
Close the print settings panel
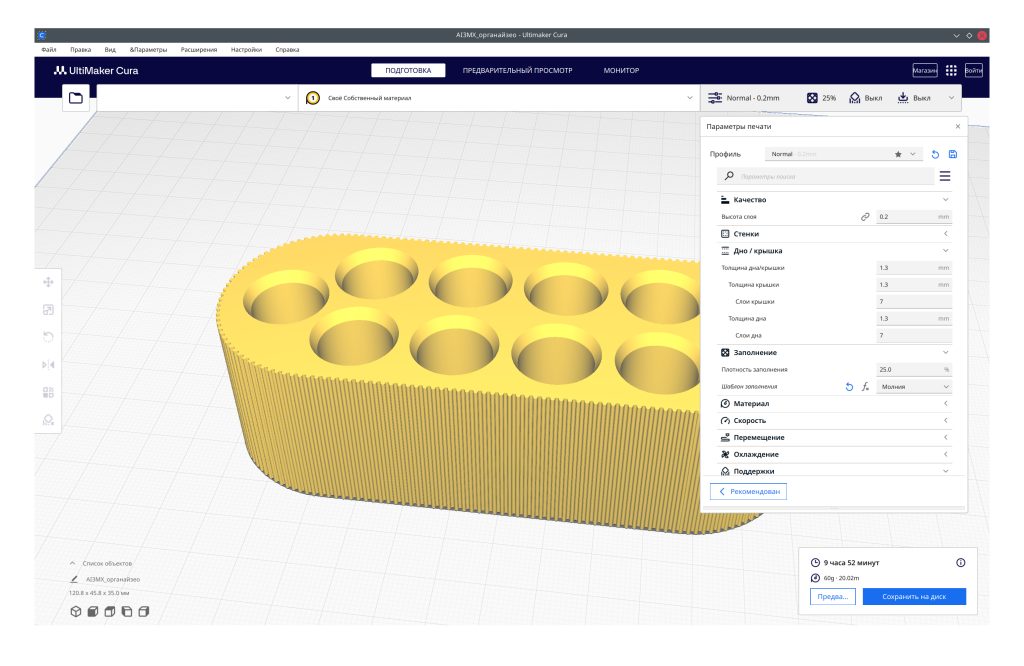pyautogui.click(x=958, y=126)
